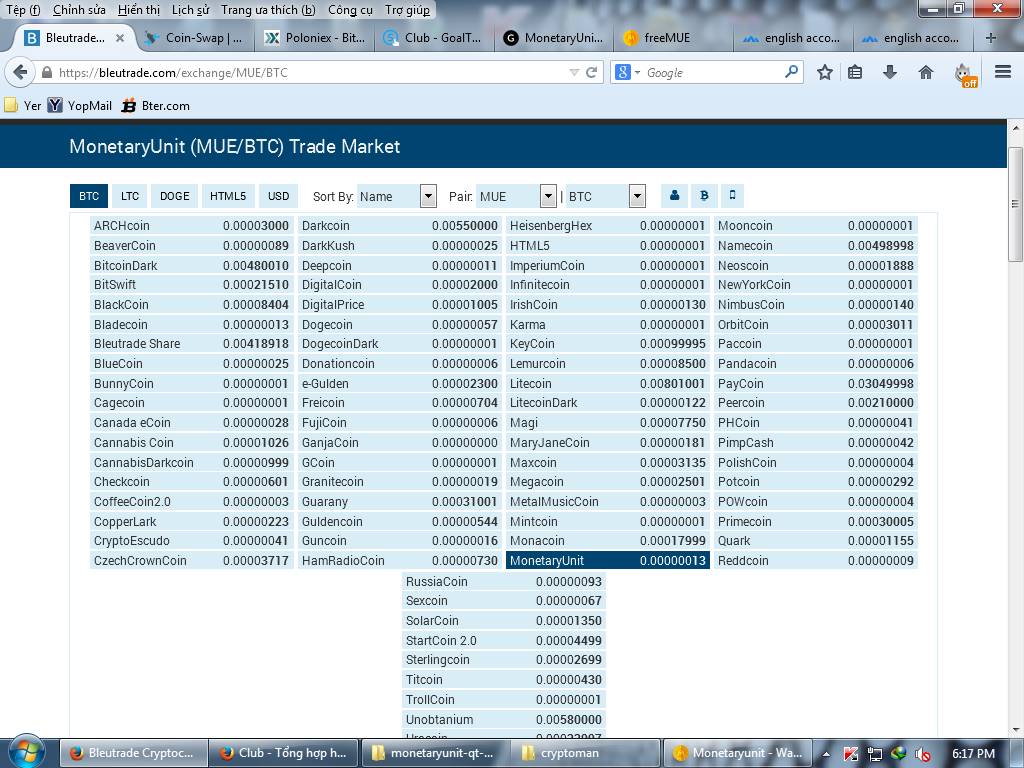This screenshot has height=768, width=1024.
Task: Switch to the Club - GoalT browser tab
Action: (x=434, y=38)
